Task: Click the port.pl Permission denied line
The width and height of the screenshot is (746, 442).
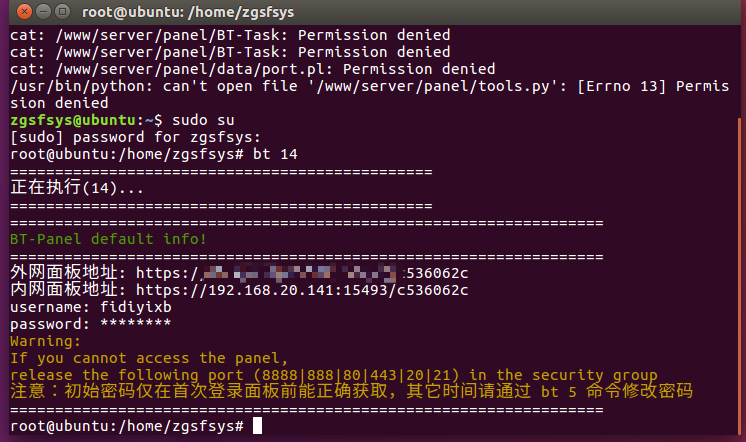Action: [253, 69]
